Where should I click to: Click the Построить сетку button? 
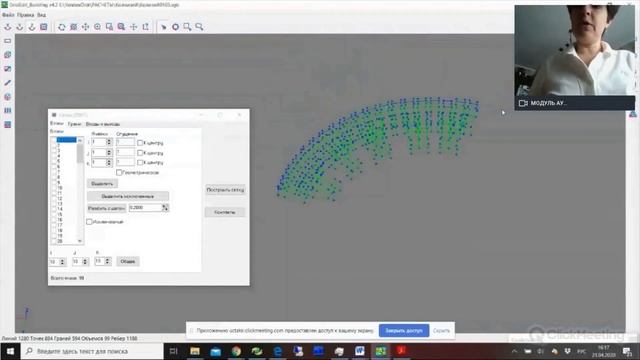(x=225, y=190)
